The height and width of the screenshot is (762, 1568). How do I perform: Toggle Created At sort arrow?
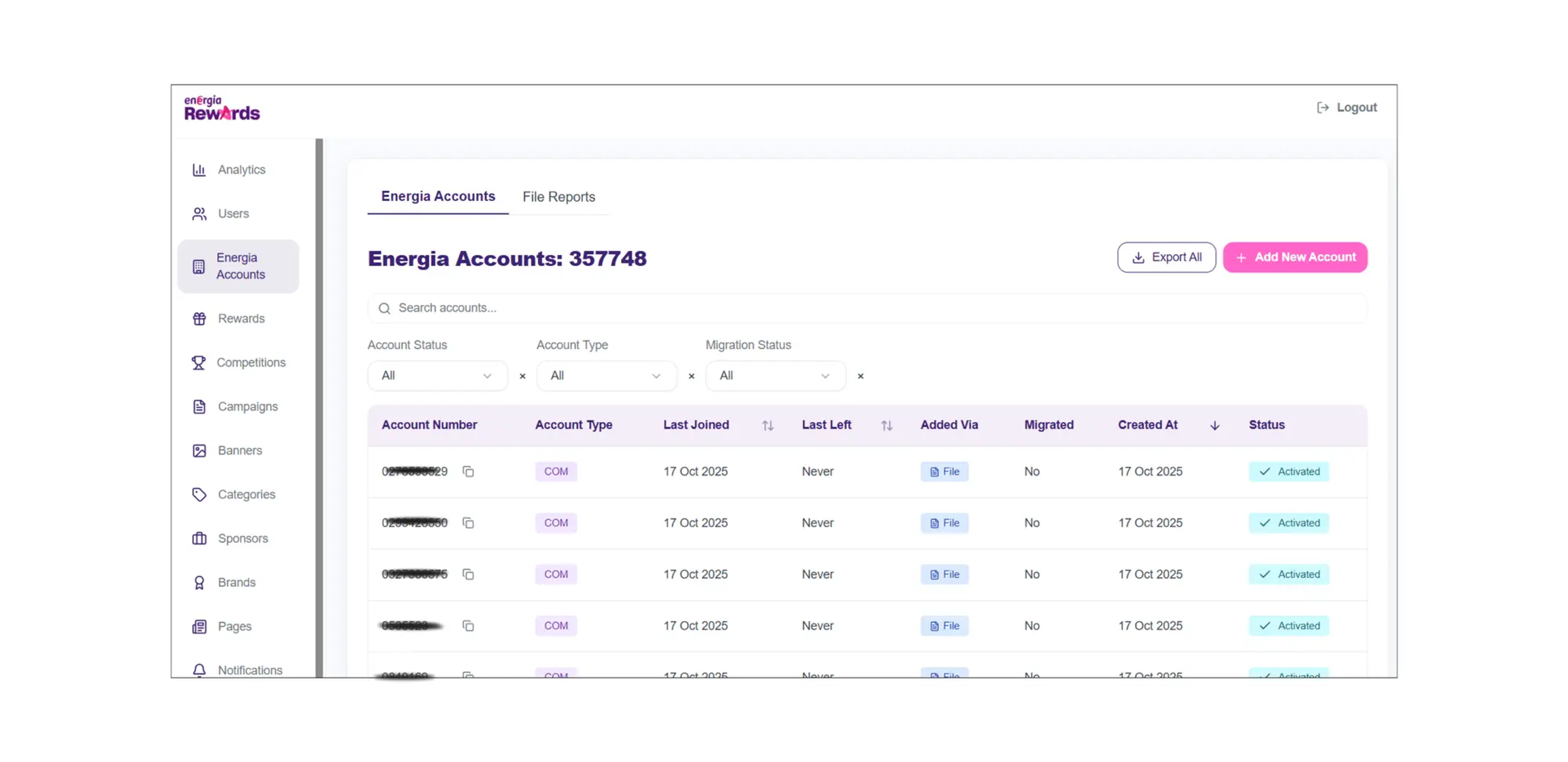[1214, 426]
